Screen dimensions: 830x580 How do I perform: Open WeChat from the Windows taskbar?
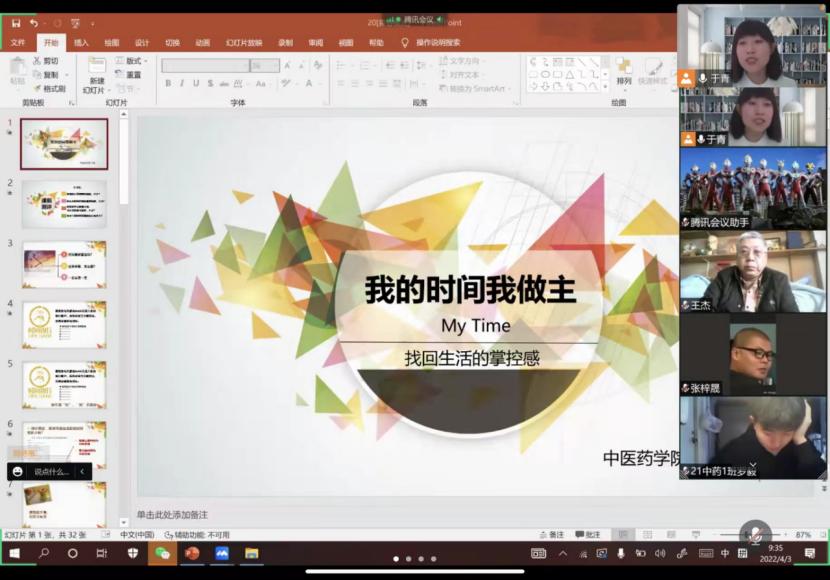tap(162, 553)
